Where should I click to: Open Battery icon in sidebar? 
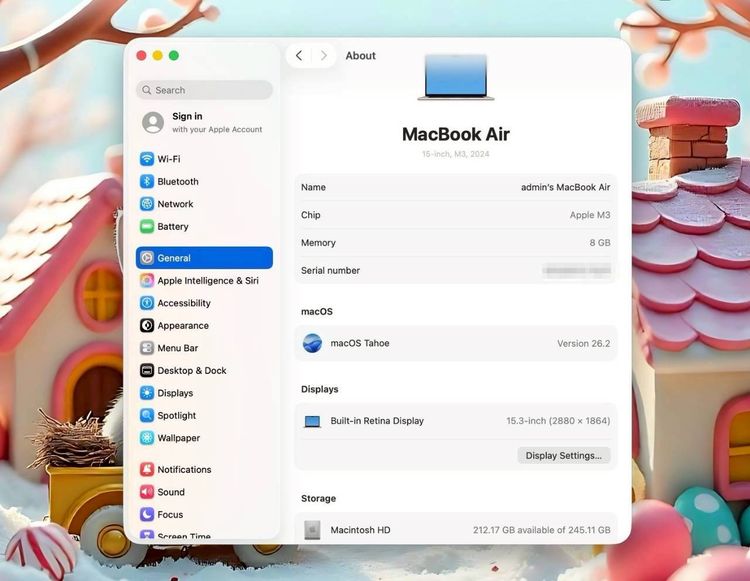pos(147,226)
